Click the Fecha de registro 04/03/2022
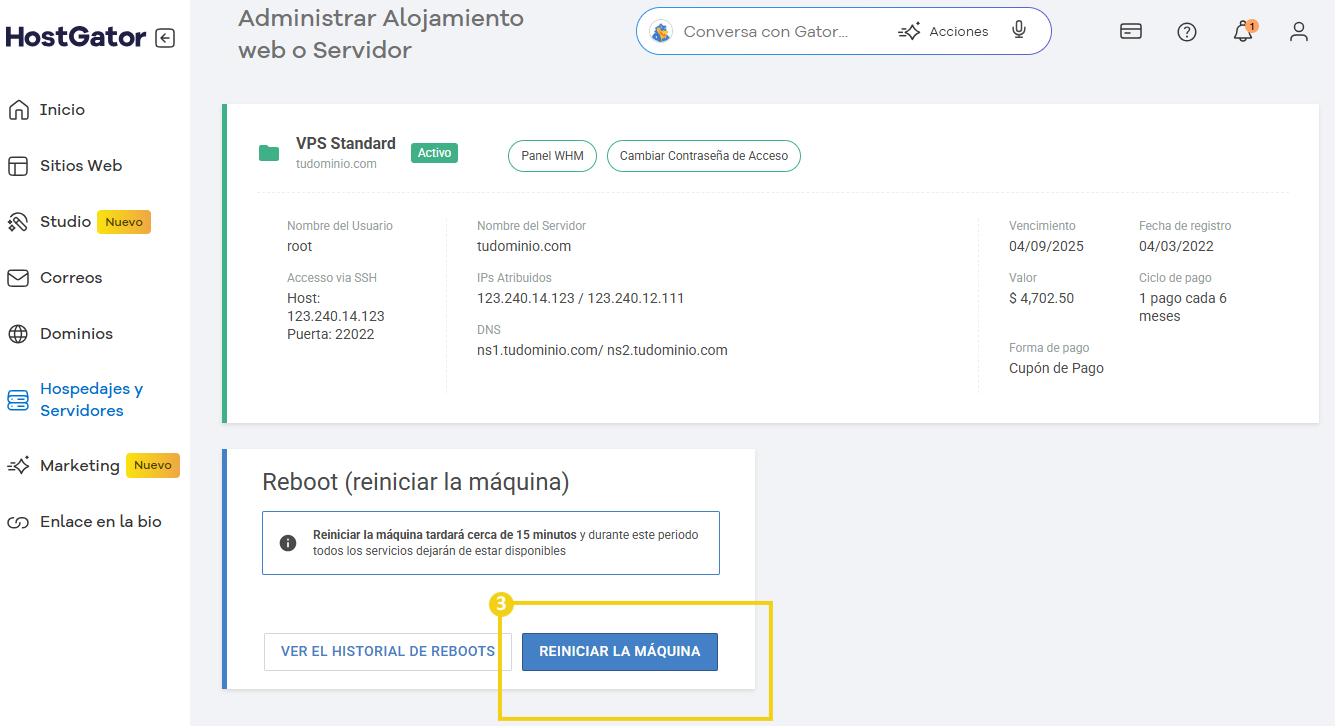Viewport: 1335px width, 726px height. coord(1176,246)
